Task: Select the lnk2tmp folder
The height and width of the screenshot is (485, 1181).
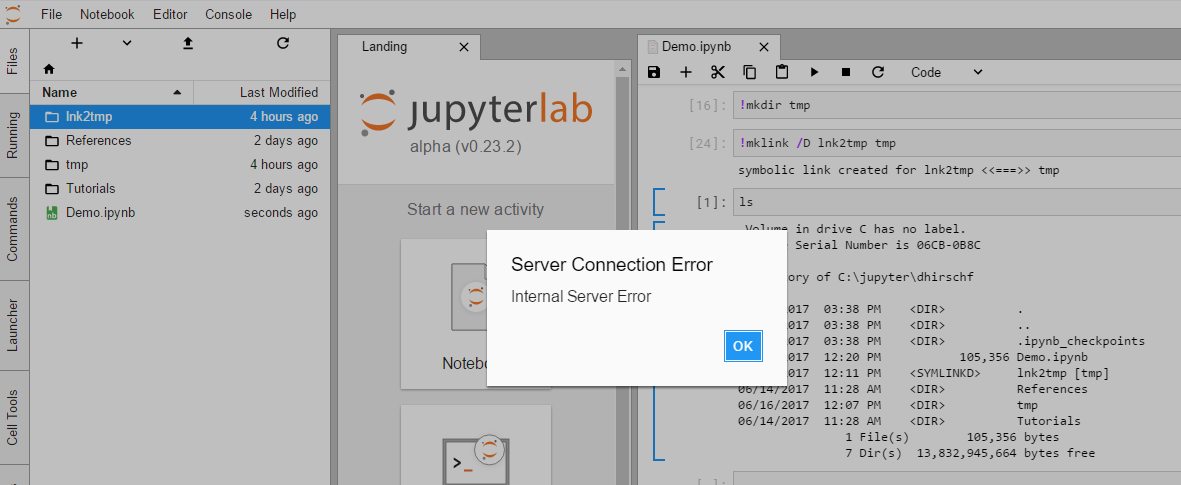Action: [x=180, y=117]
